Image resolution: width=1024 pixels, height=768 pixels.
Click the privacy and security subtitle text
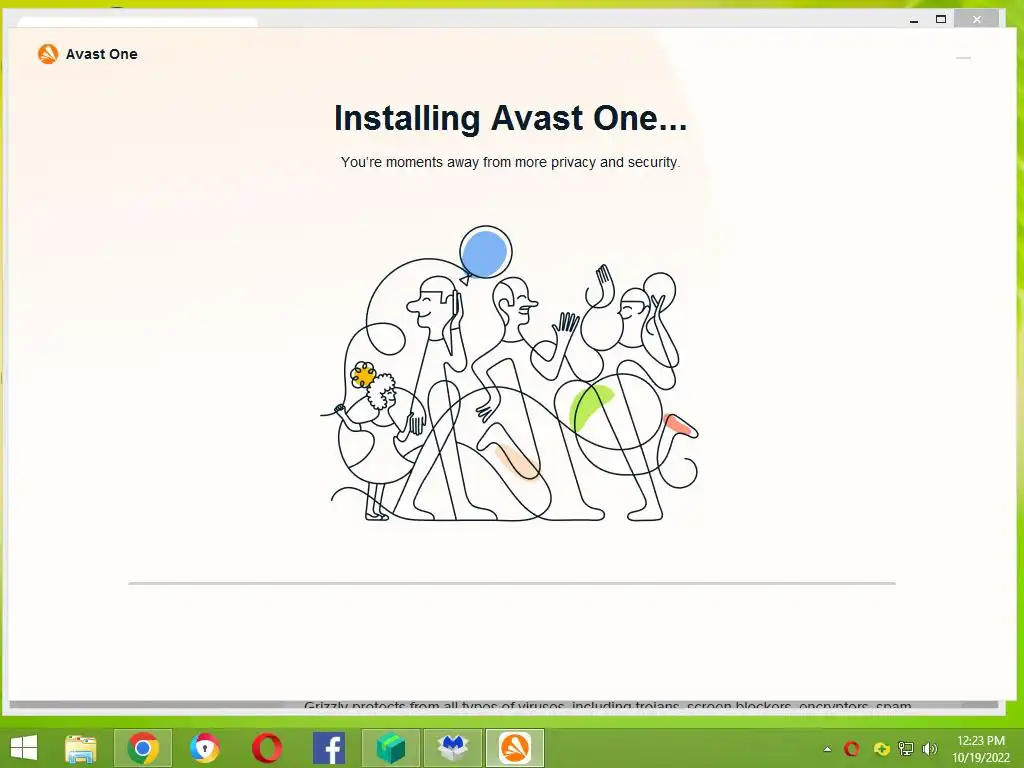coord(511,162)
